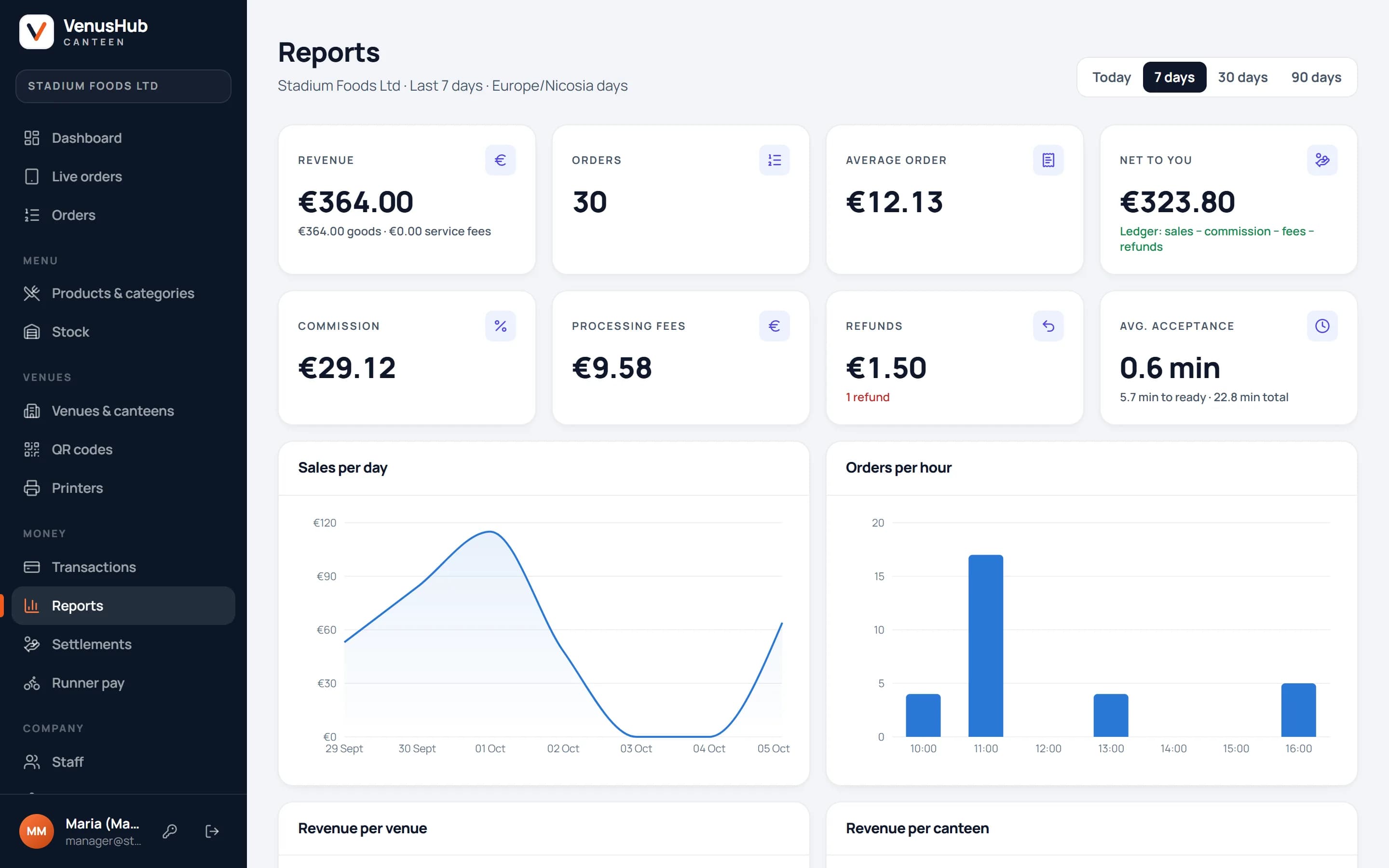Click the €364.00 revenue value

coord(355,202)
